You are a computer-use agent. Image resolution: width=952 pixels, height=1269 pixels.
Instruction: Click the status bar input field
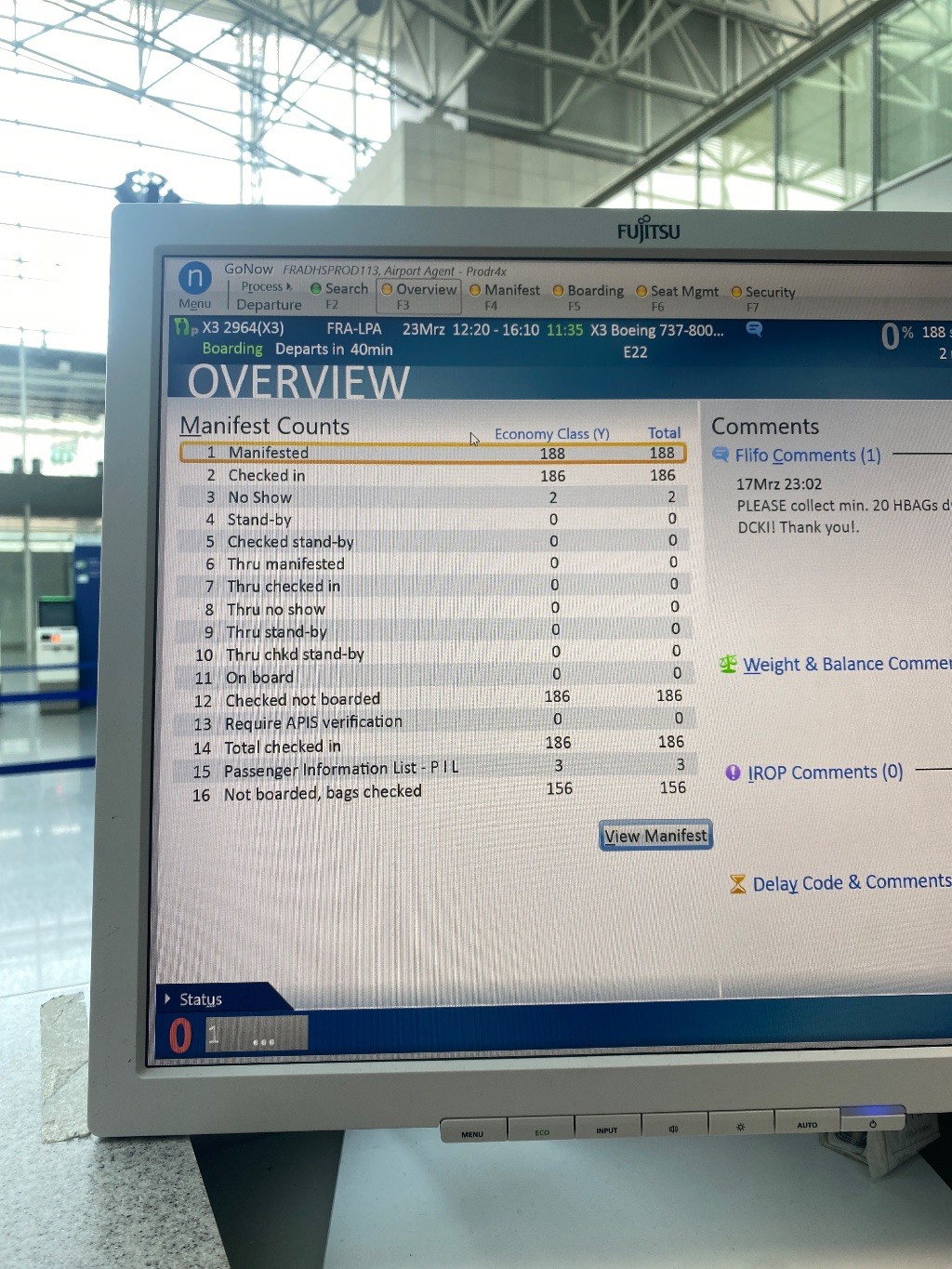point(256,1034)
